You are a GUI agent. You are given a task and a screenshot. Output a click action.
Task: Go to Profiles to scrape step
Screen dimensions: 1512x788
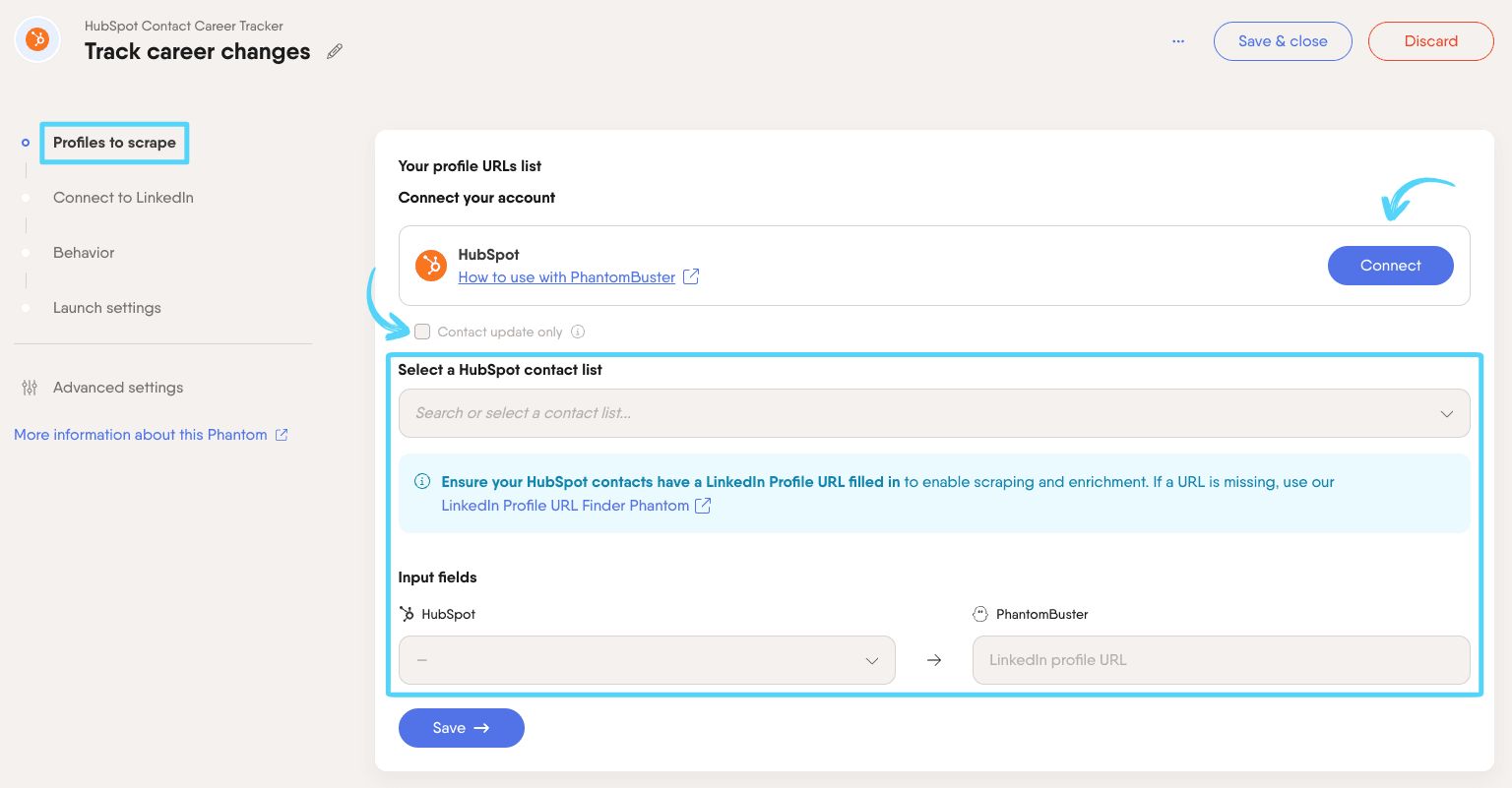[x=114, y=143]
